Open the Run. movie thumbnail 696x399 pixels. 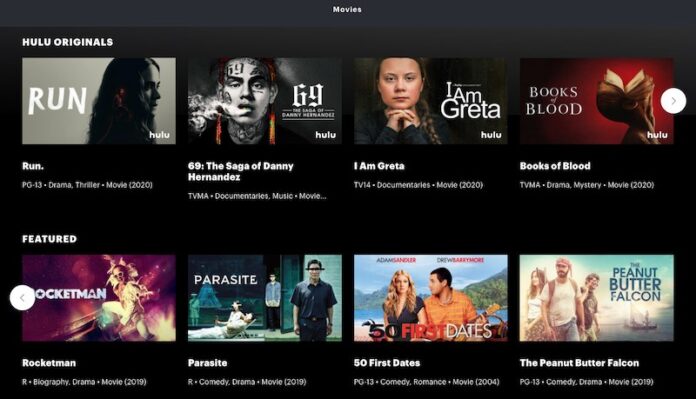click(x=99, y=101)
